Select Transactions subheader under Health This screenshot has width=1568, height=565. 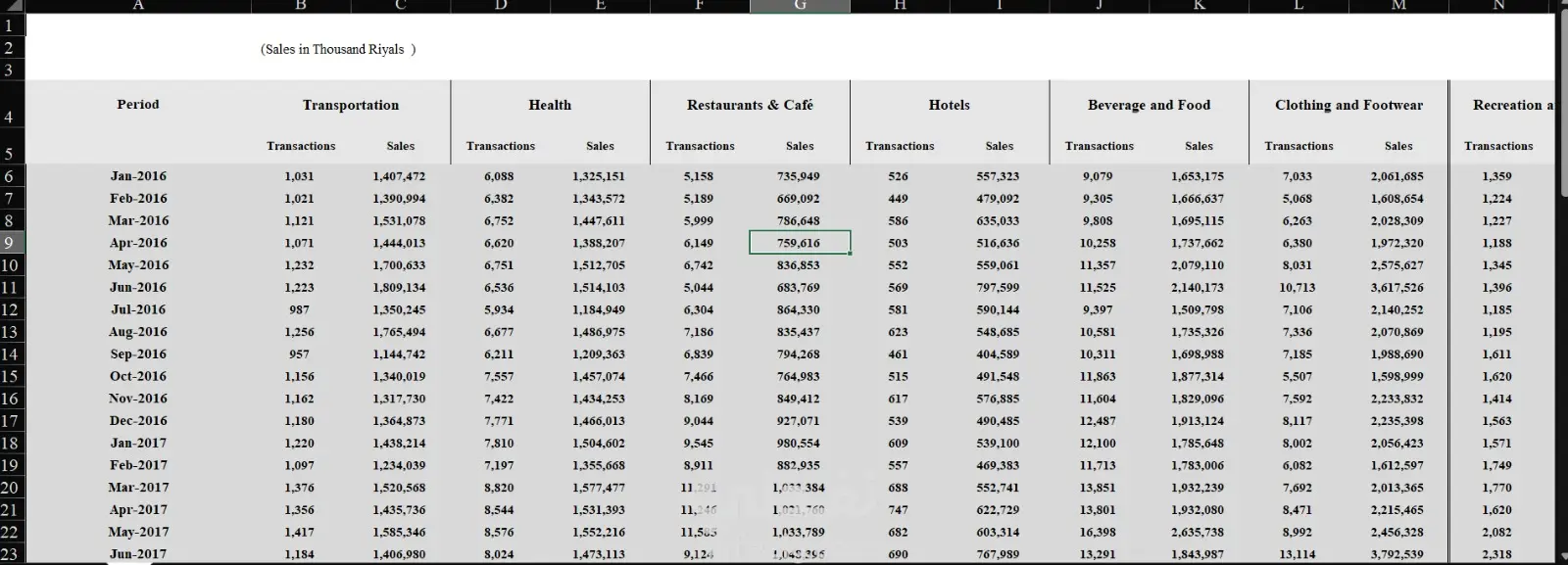point(501,146)
